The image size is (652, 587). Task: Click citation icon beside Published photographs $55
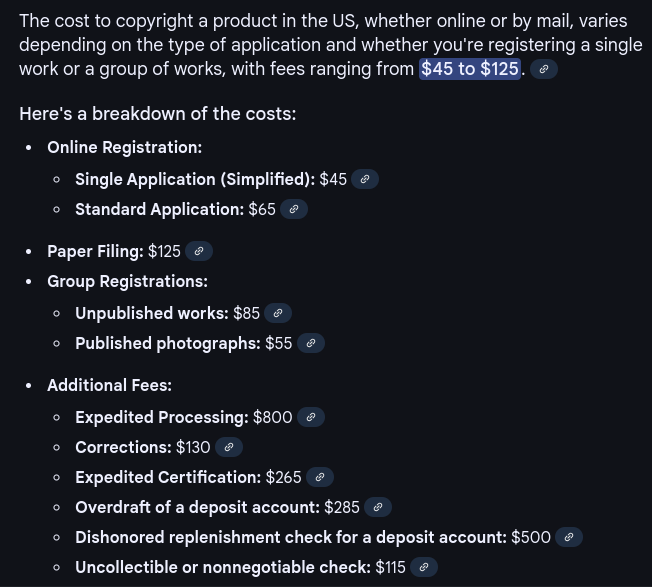(311, 343)
